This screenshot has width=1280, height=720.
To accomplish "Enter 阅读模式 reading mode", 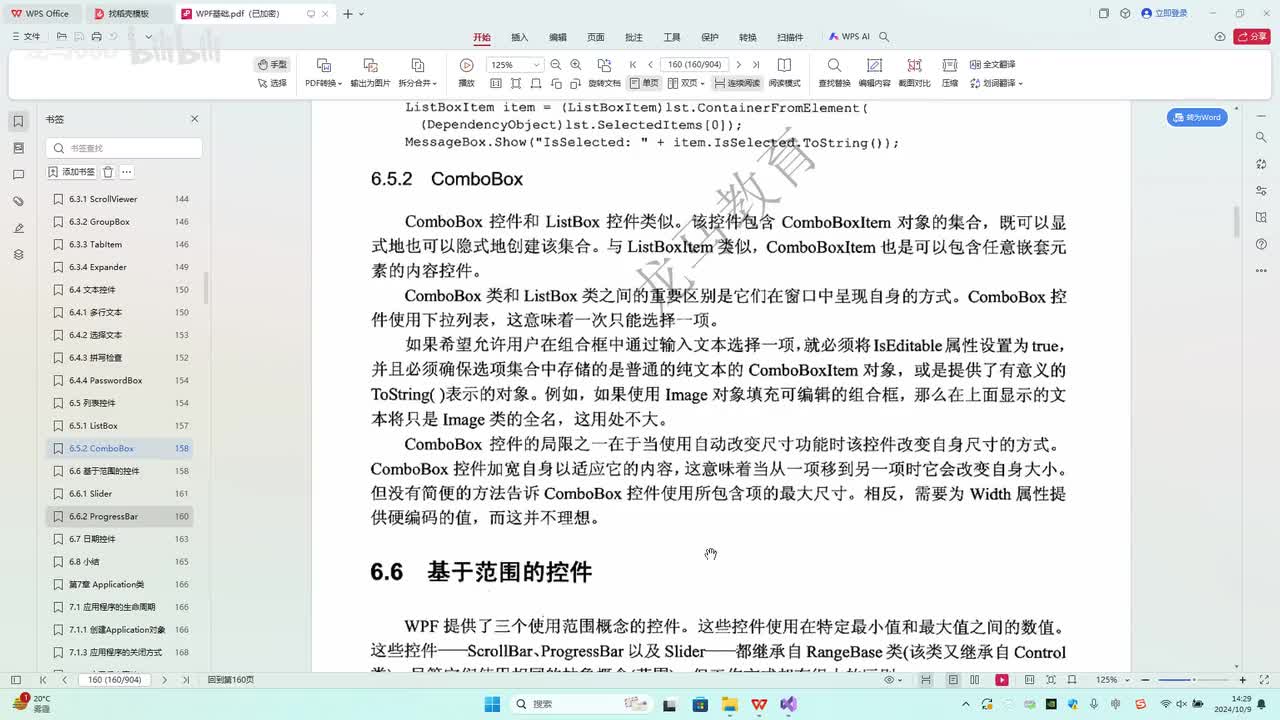I will (784, 73).
